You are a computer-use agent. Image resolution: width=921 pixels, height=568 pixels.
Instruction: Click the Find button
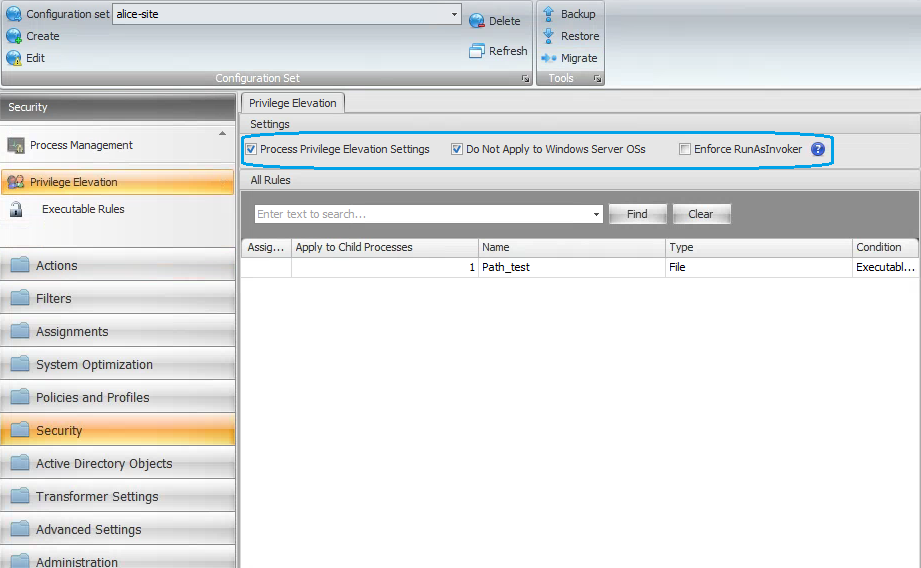pos(637,214)
